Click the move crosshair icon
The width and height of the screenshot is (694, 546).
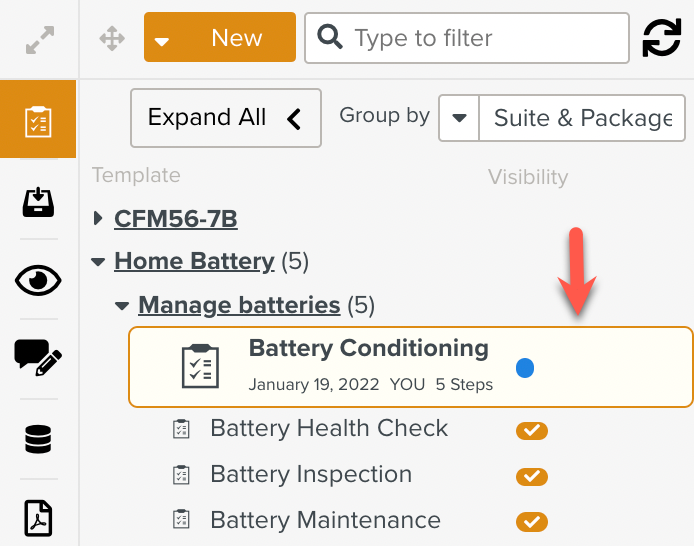111,39
